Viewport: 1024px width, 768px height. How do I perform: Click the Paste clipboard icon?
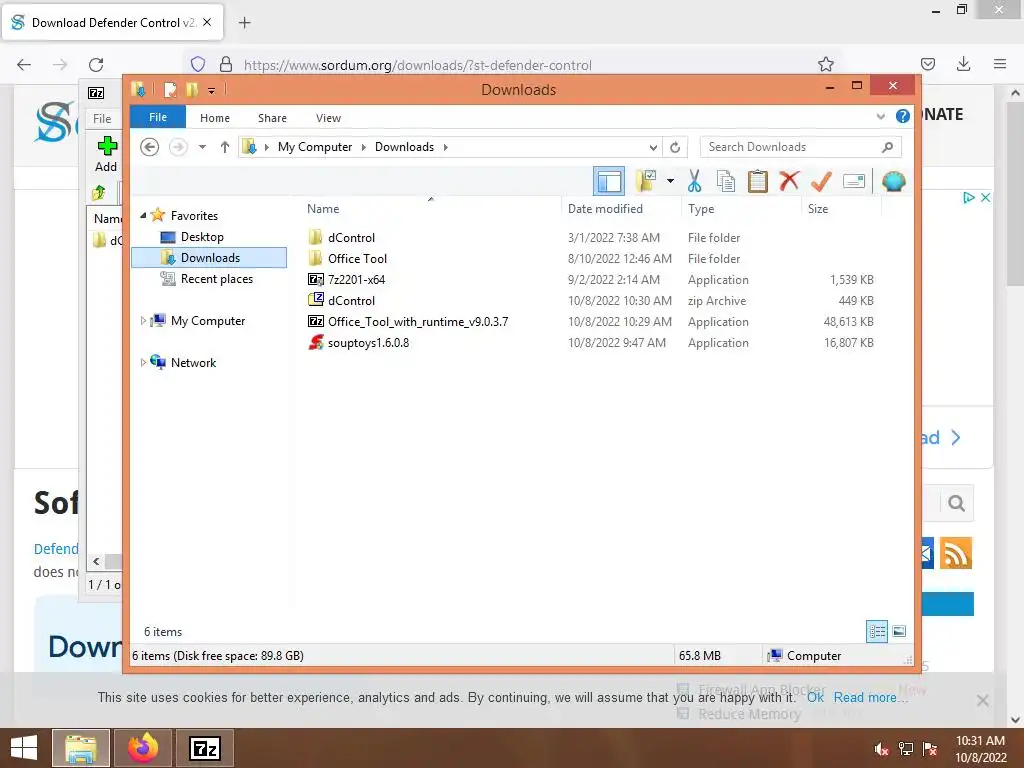(758, 181)
